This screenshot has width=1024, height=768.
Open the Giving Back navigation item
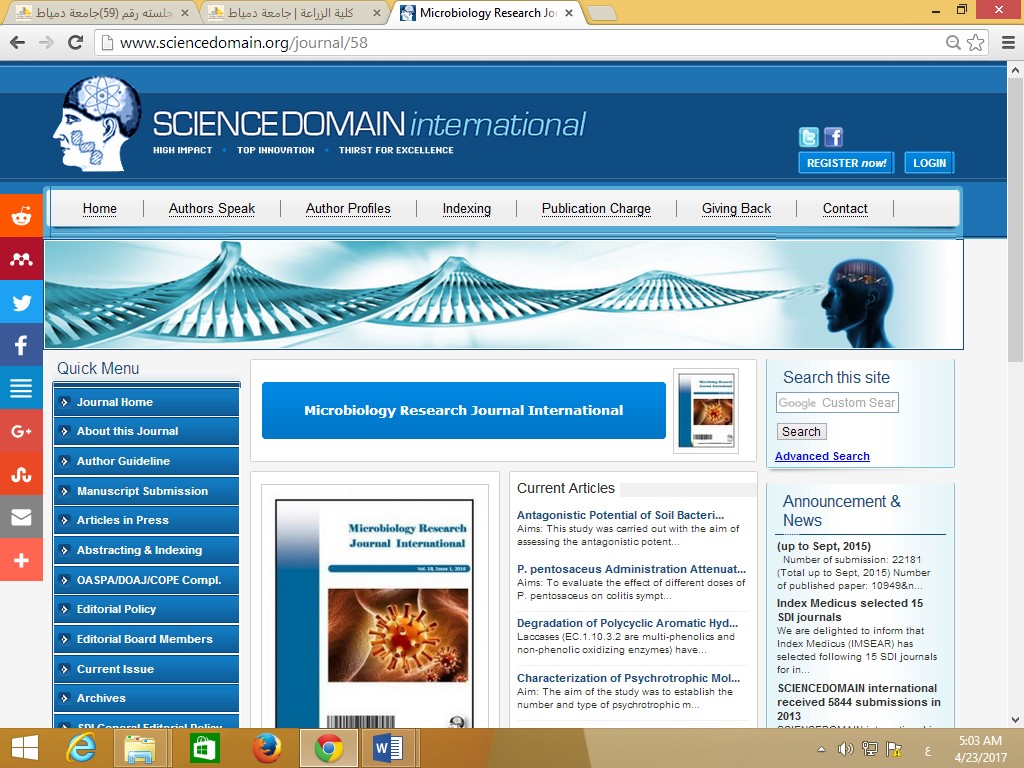736,208
